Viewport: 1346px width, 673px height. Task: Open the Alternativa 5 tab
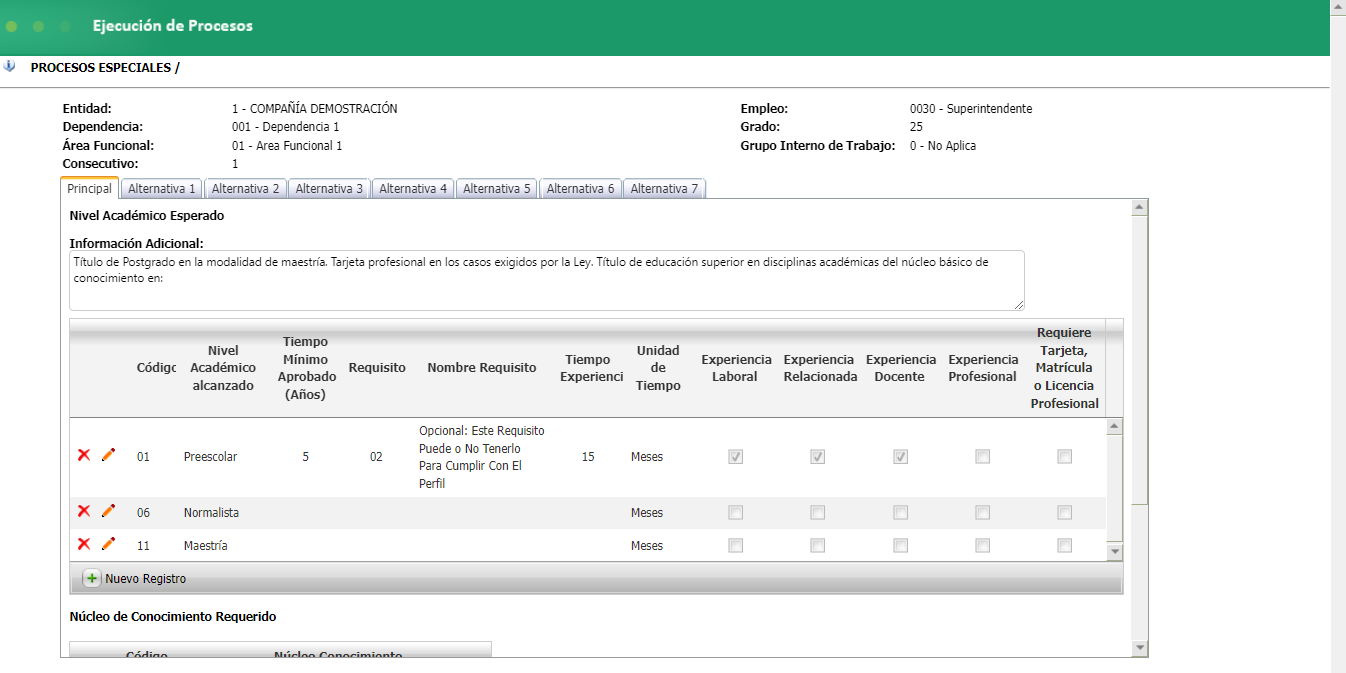(x=497, y=188)
